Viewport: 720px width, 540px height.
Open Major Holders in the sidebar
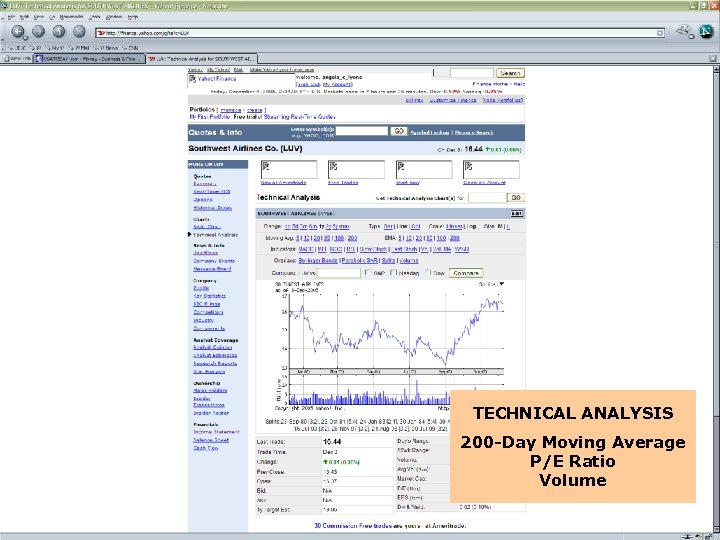210,391
